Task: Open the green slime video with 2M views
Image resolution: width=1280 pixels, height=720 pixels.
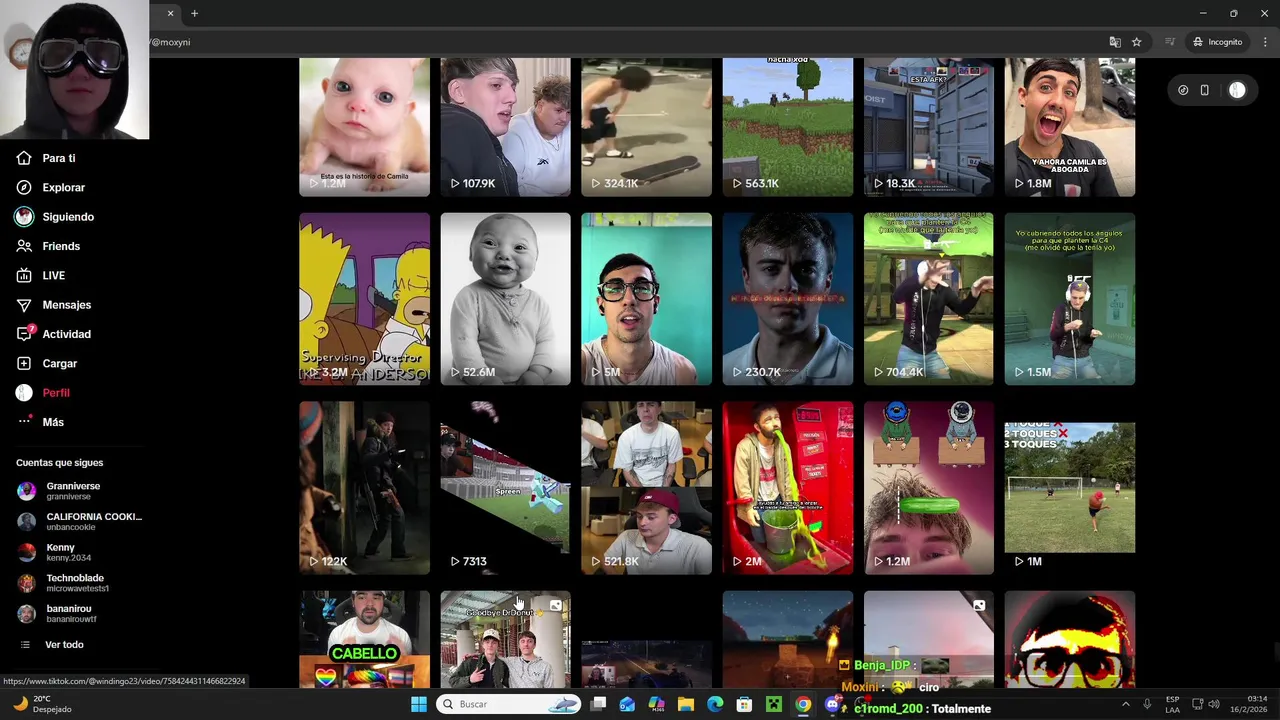Action: [788, 488]
